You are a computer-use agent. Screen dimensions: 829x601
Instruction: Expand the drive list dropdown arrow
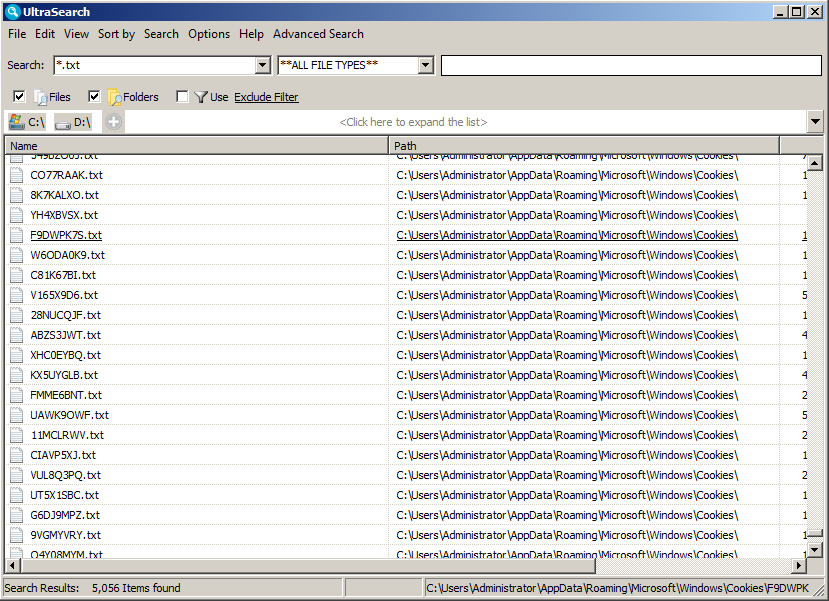815,122
